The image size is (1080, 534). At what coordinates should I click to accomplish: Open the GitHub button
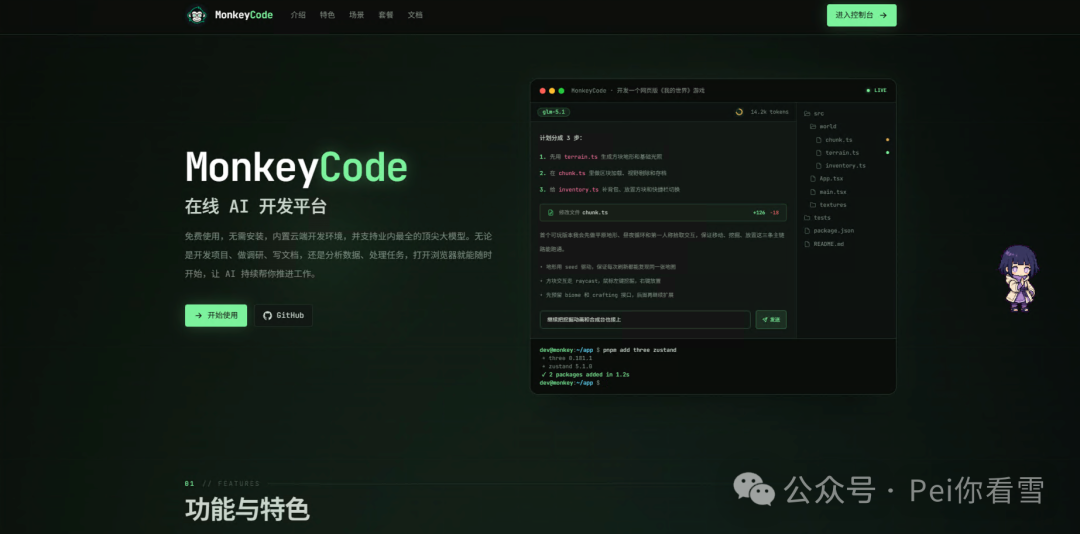[283, 316]
